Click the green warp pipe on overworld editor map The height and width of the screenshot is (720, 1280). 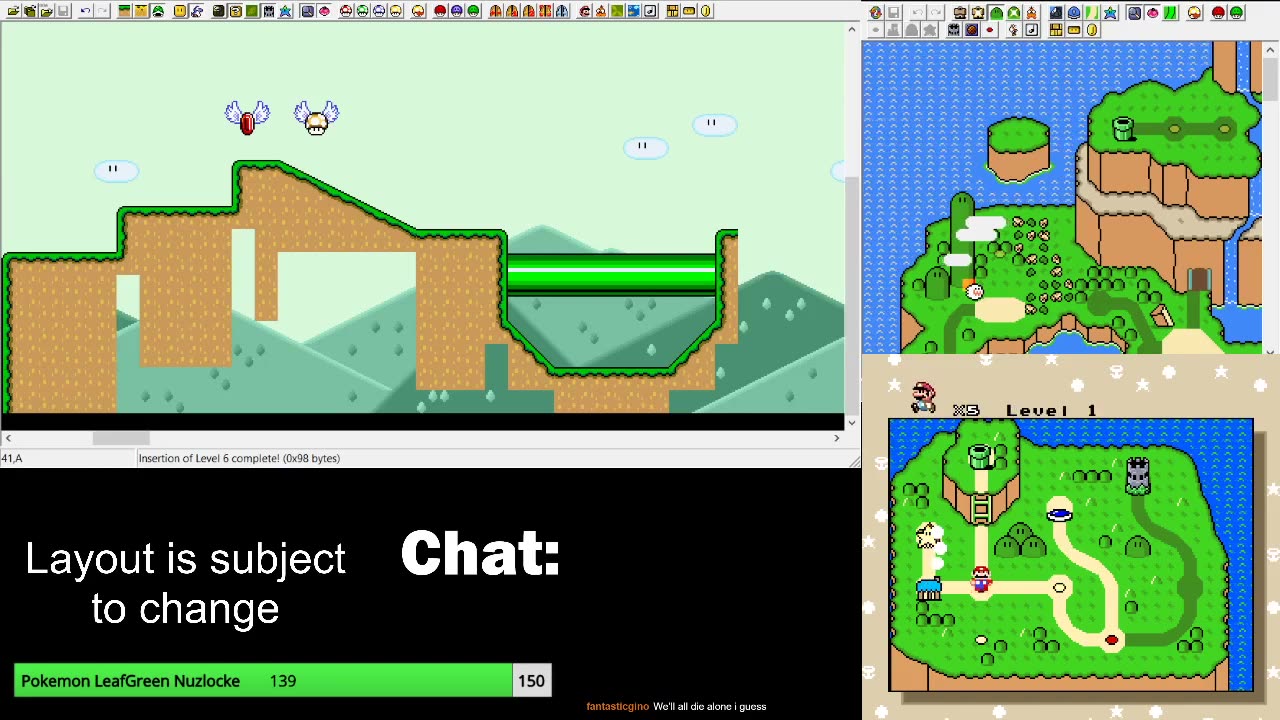click(x=1123, y=128)
